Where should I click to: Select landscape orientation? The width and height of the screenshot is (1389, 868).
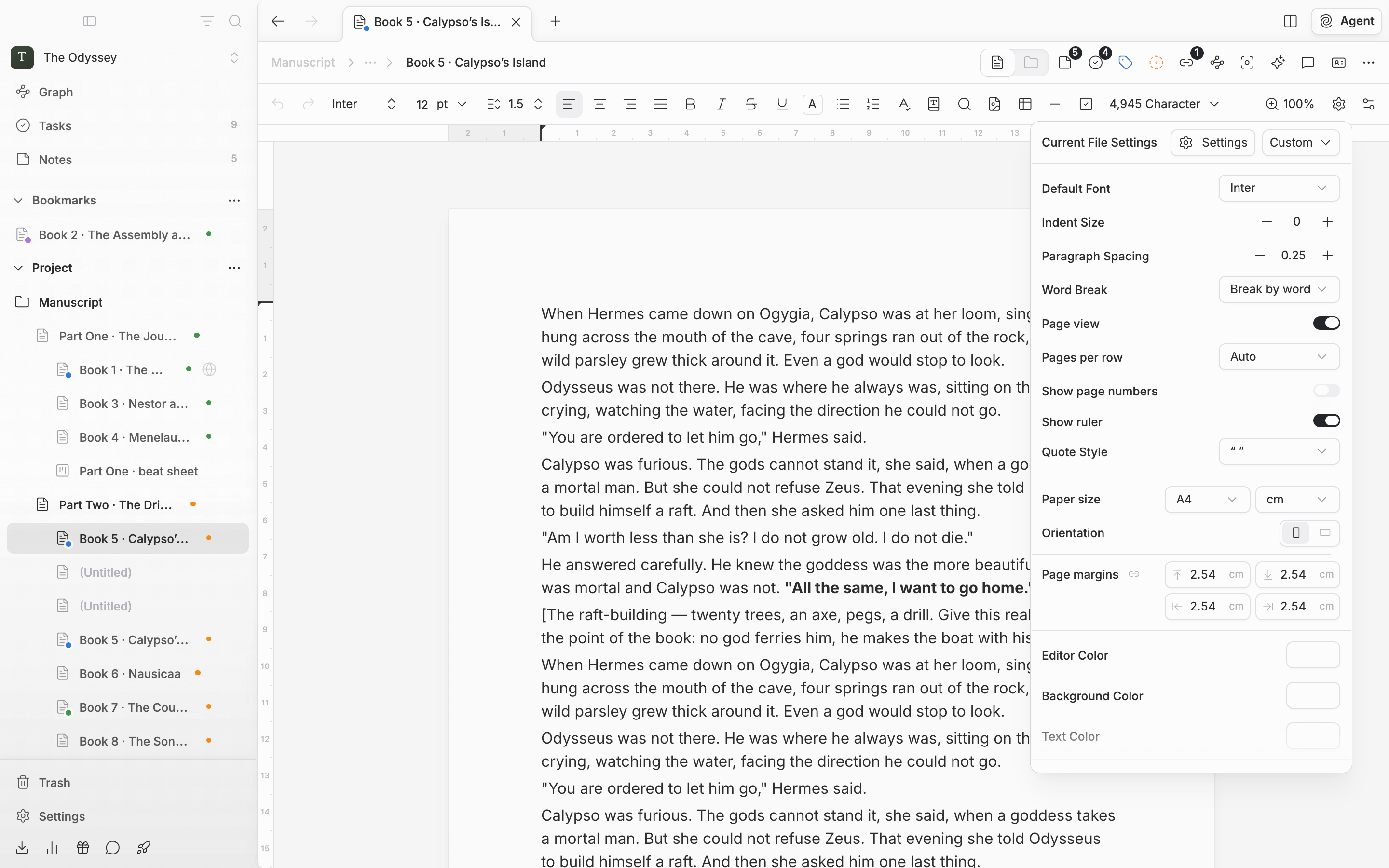click(1325, 533)
